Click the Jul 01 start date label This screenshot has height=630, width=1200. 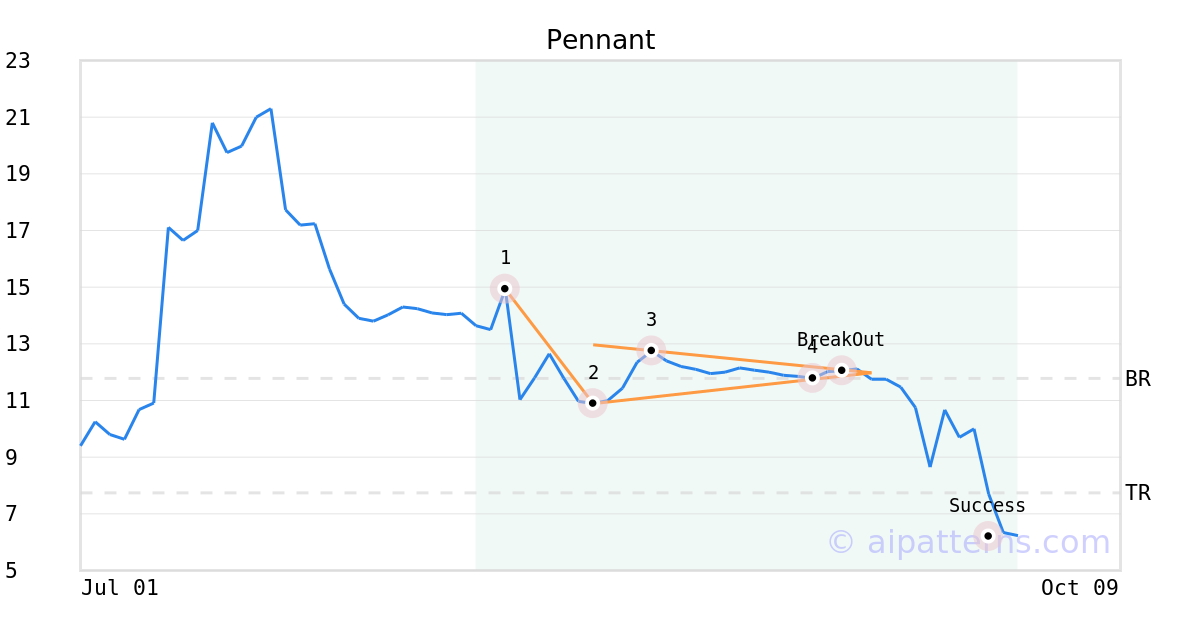[120, 588]
